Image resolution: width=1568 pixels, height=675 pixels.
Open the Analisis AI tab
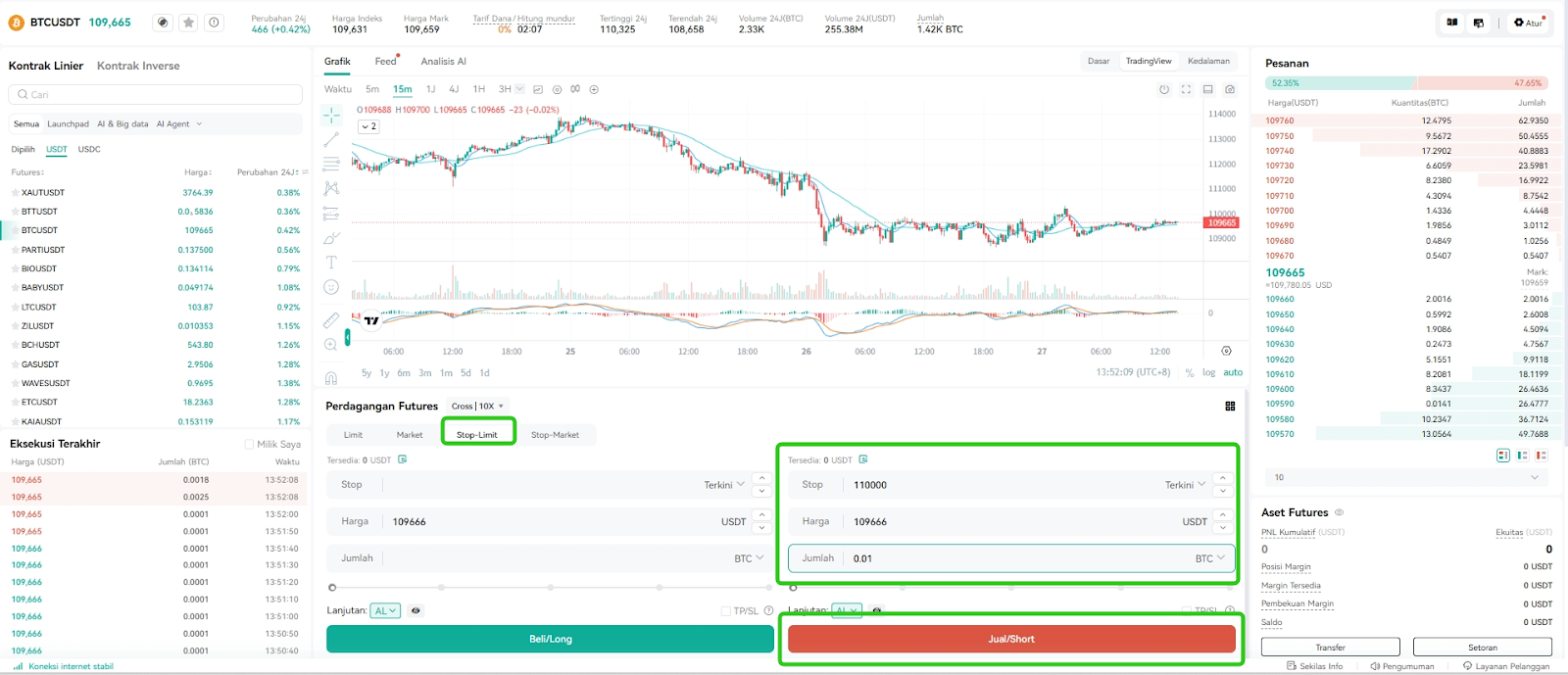point(443,61)
